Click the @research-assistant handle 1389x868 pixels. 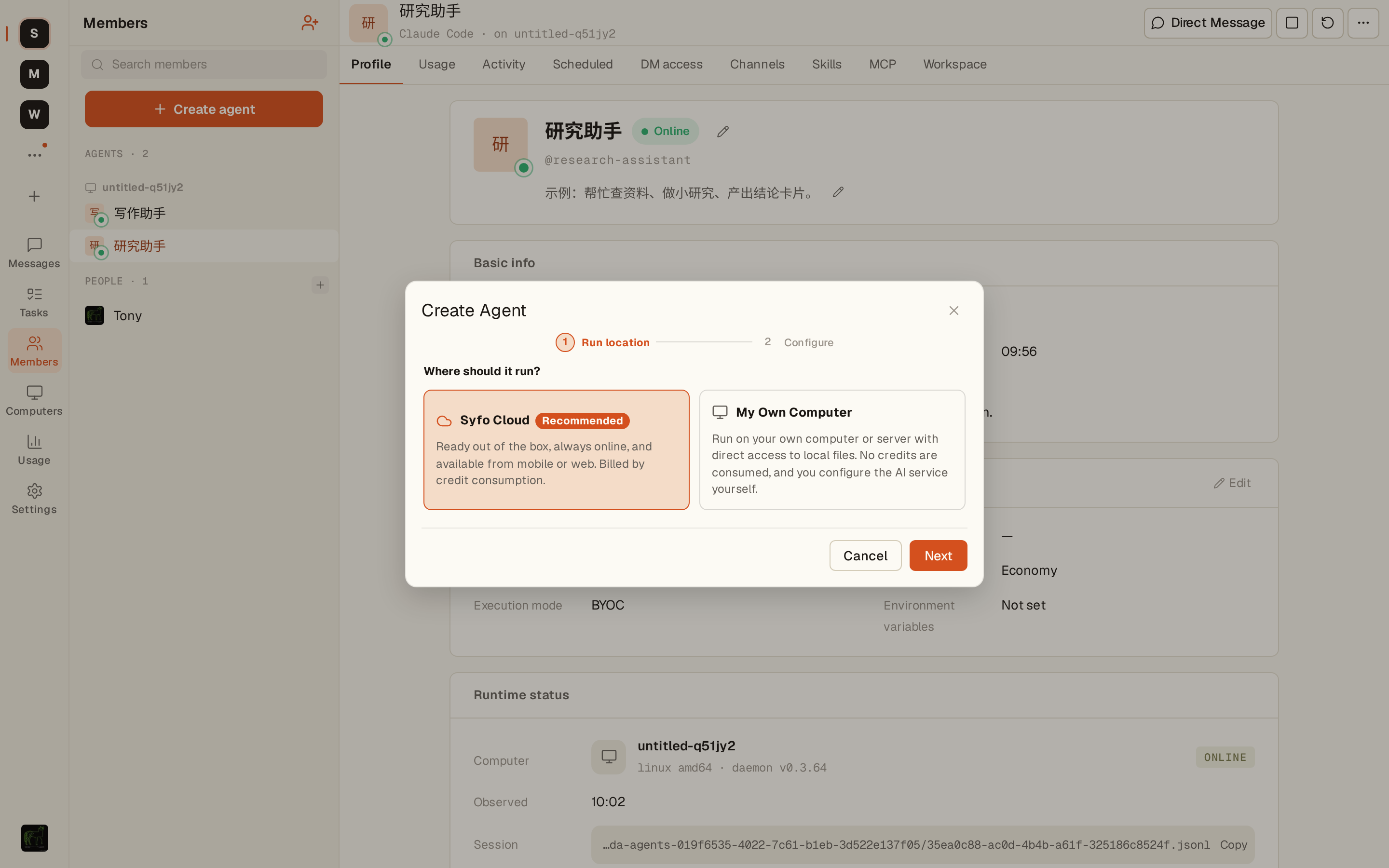[618, 160]
